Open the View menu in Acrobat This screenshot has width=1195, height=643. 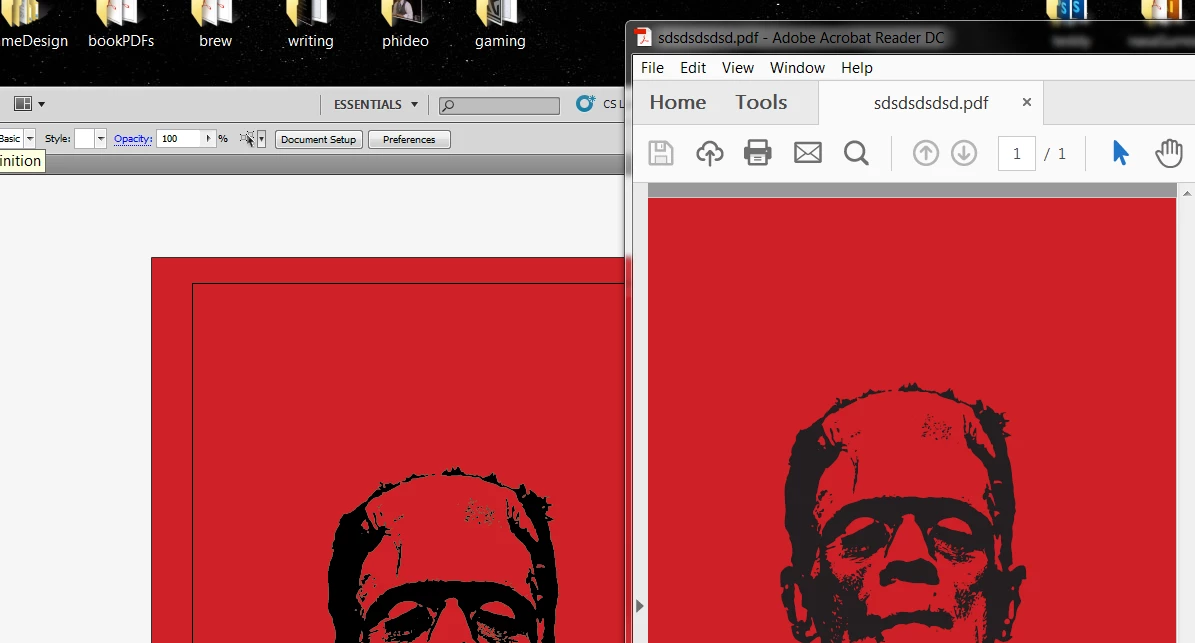click(x=738, y=68)
